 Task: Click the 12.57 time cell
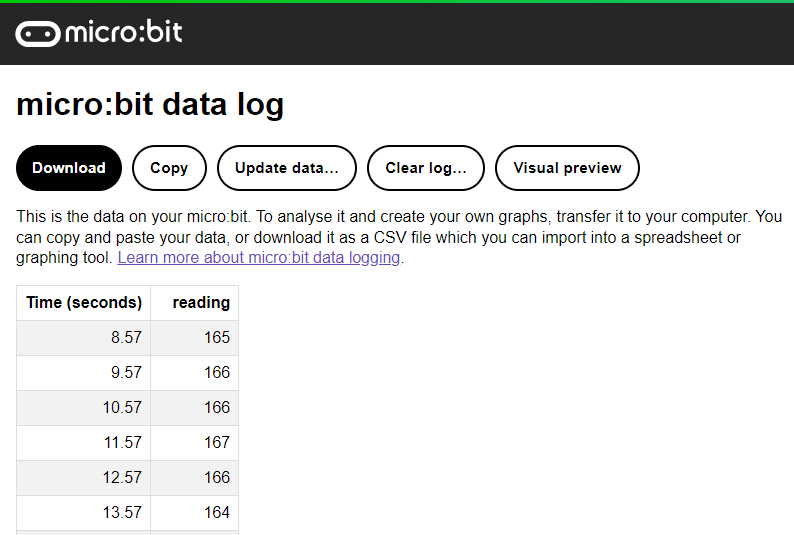[84, 477]
